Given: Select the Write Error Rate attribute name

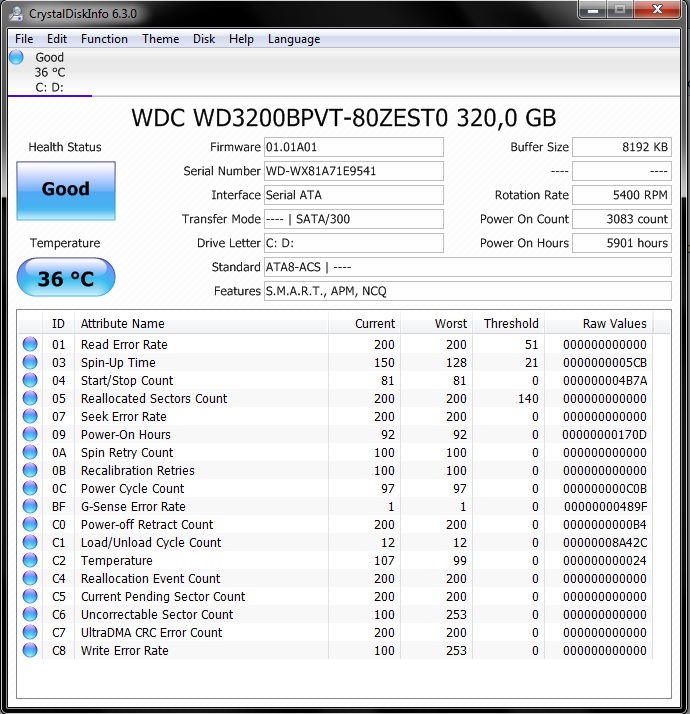Looking at the screenshot, I should (x=124, y=651).
